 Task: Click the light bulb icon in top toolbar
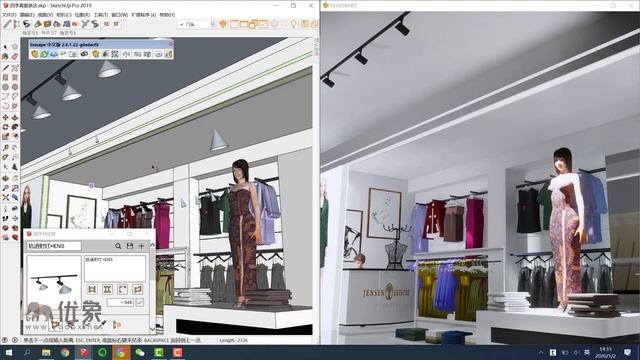coord(293,24)
